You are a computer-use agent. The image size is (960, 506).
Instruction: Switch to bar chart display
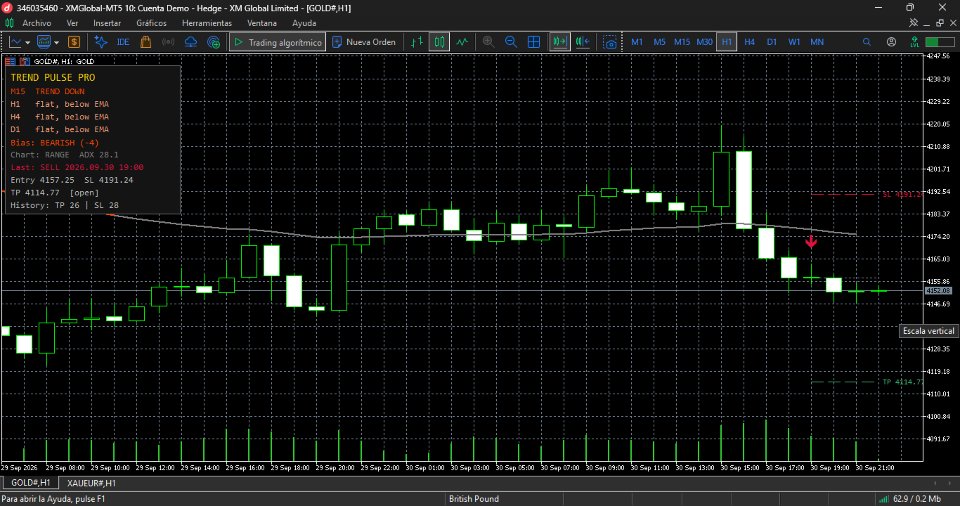tap(417, 42)
